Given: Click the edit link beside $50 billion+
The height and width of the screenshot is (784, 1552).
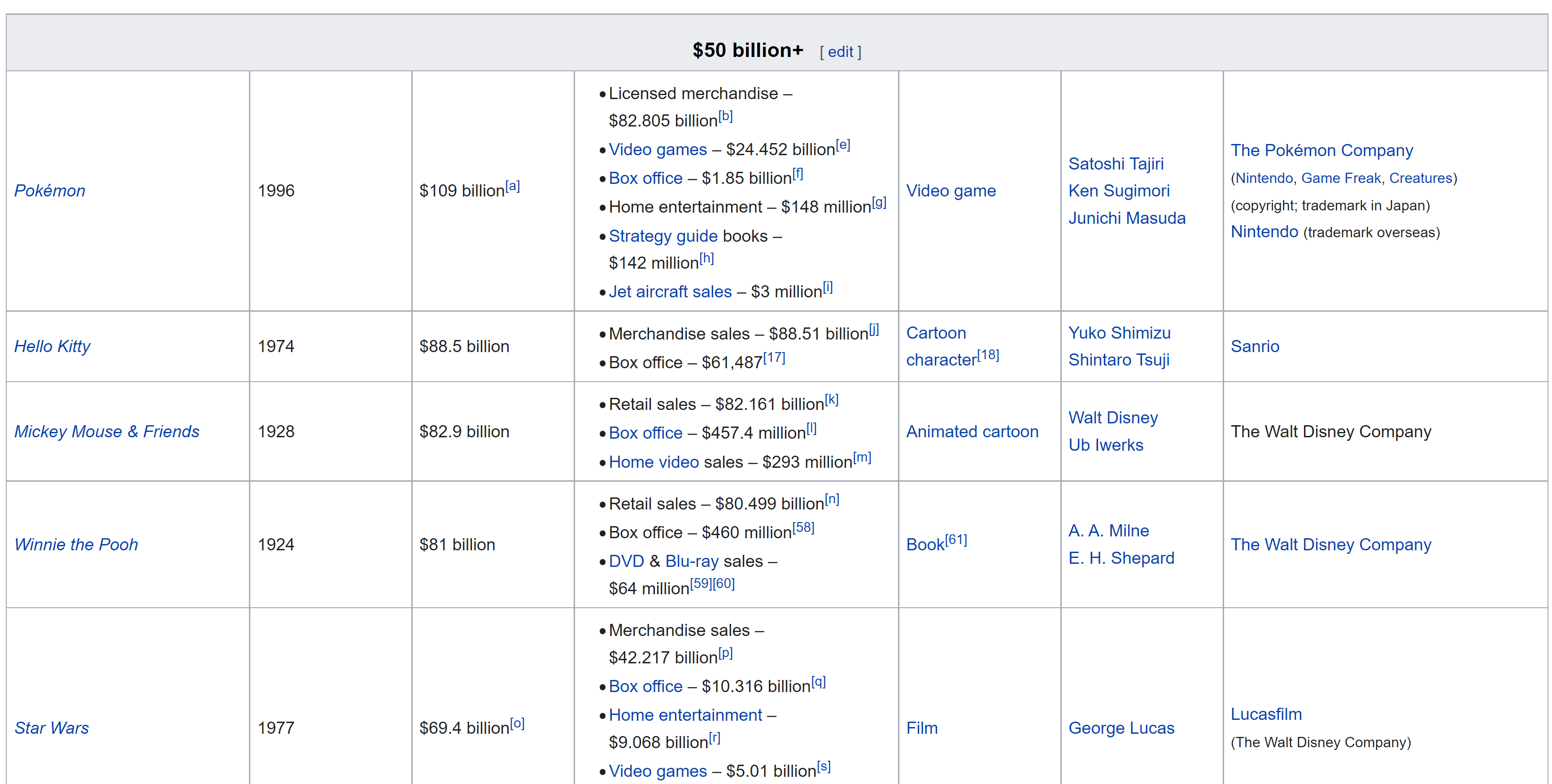Looking at the screenshot, I should tap(840, 52).
